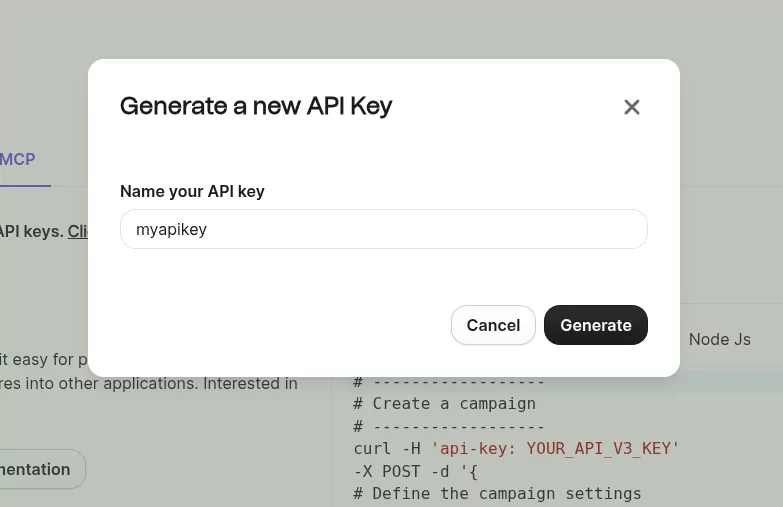This screenshot has height=507, width=783.
Task: Click the 'Name your API key' label
Action: click(192, 191)
